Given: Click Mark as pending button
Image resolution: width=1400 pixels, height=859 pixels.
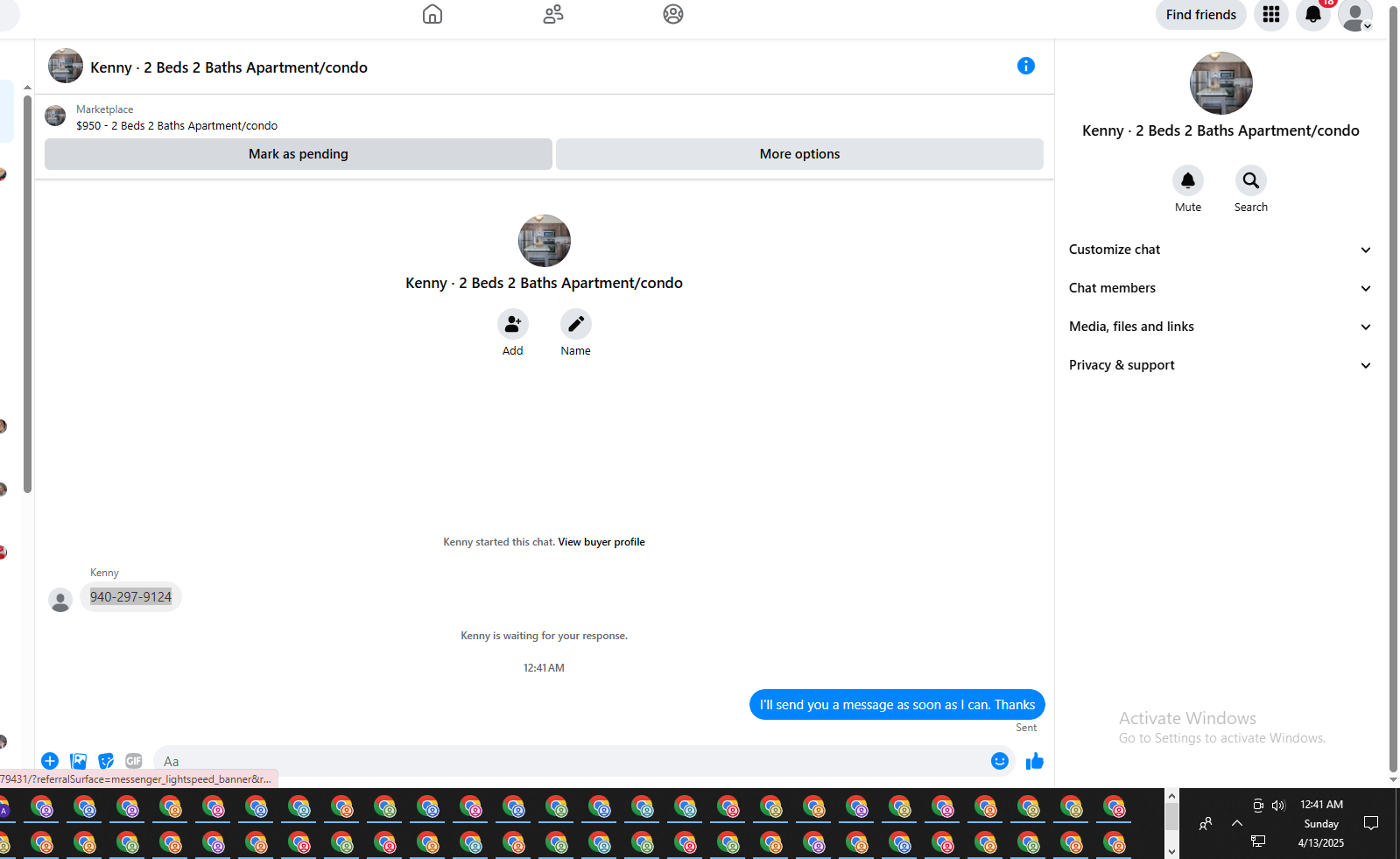Looking at the screenshot, I should pyautogui.click(x=299, y=154).
